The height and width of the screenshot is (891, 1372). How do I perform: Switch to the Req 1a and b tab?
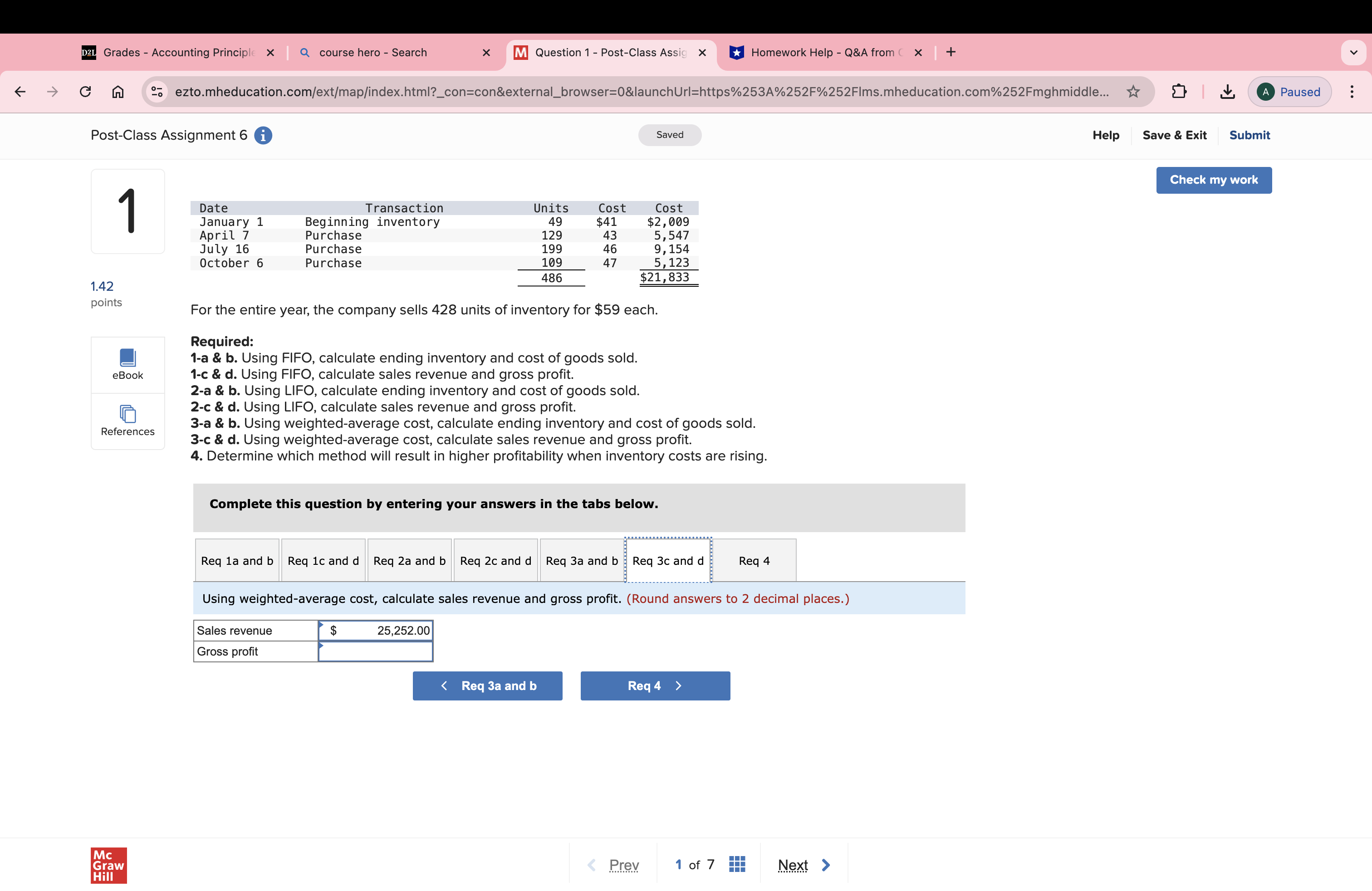coord(237,560)
